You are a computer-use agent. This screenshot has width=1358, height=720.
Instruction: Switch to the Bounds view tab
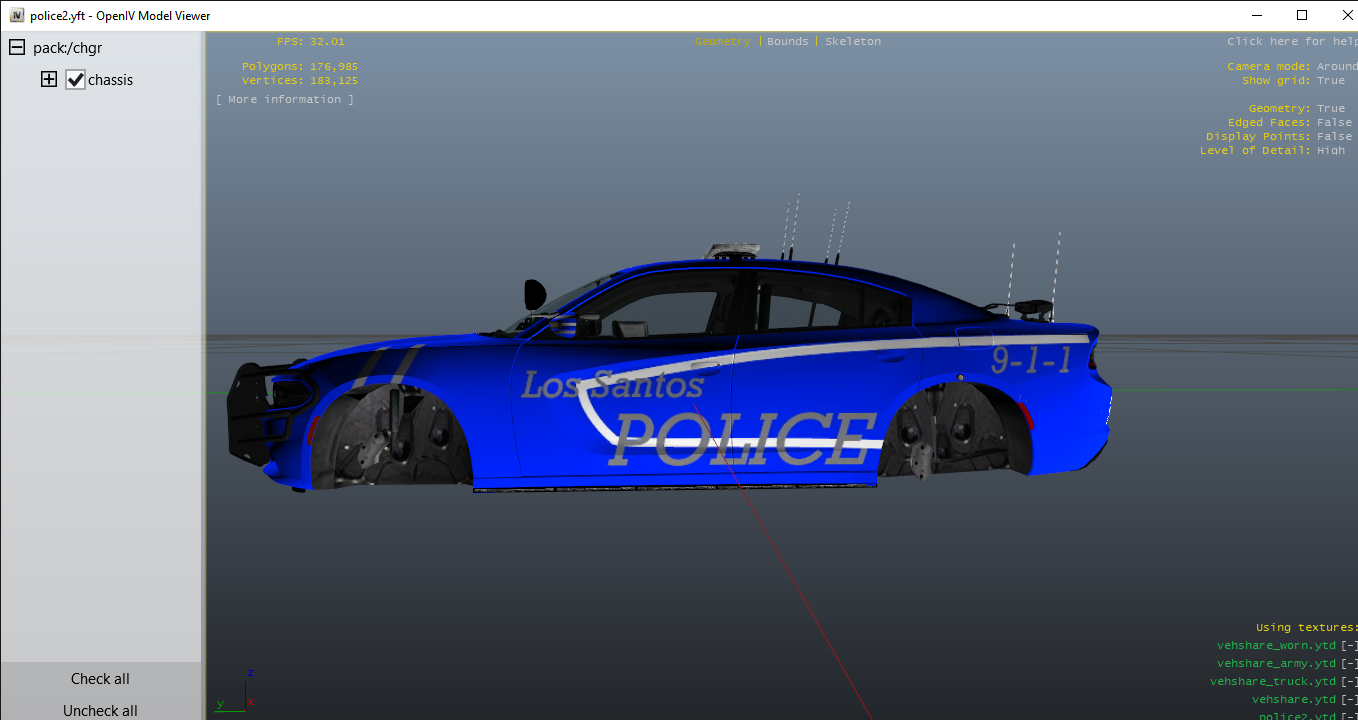[787, 42]
